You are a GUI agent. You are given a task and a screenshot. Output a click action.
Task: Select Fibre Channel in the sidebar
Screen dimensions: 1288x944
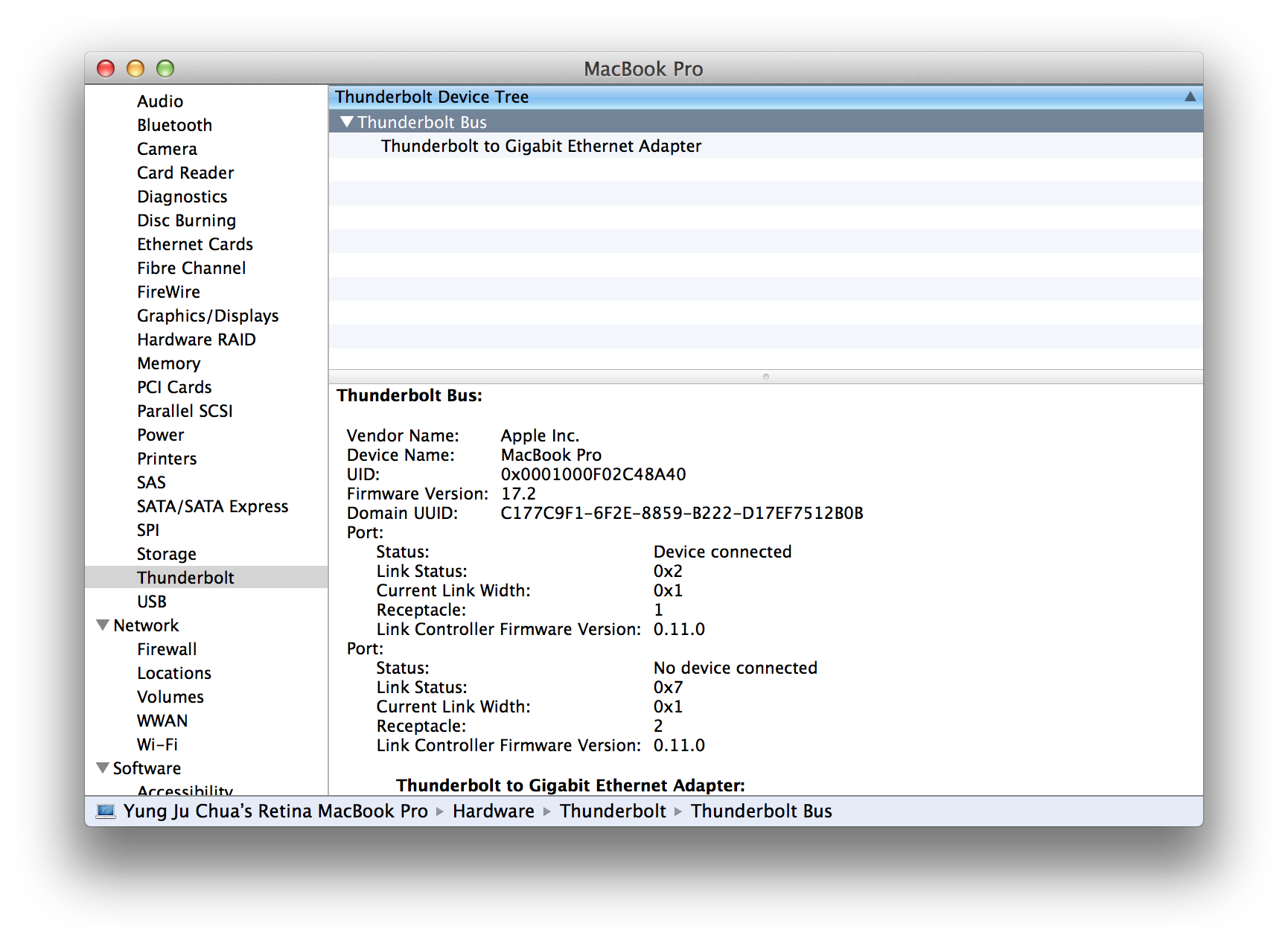[x=191, y=268]
